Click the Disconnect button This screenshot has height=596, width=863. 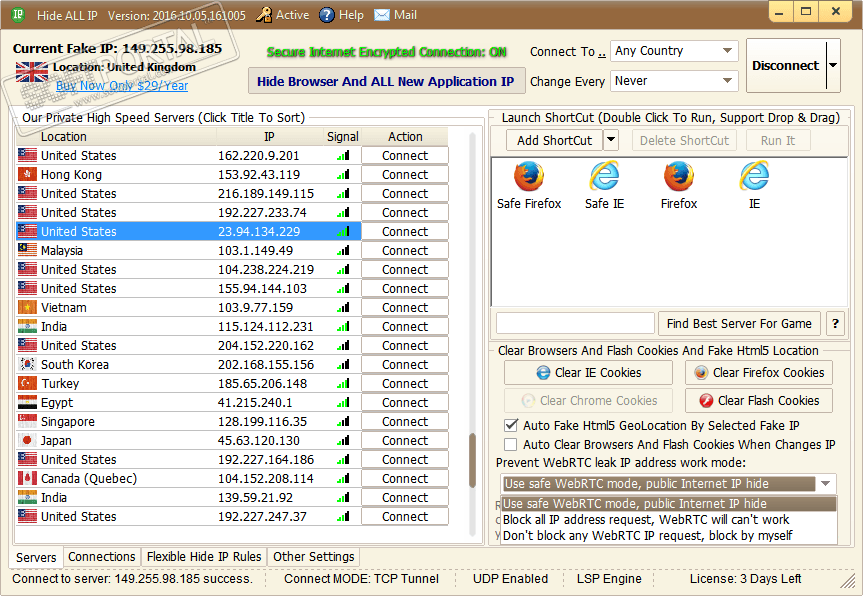pyautogui.click(x=786, y=65)
